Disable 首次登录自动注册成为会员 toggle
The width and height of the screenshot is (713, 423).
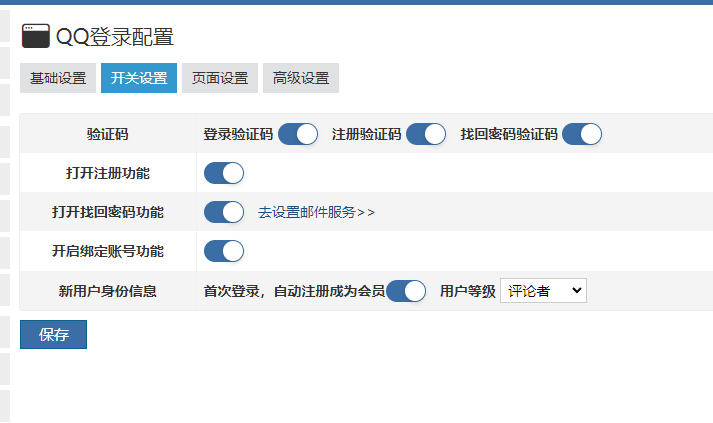click(x=406, y=291)
